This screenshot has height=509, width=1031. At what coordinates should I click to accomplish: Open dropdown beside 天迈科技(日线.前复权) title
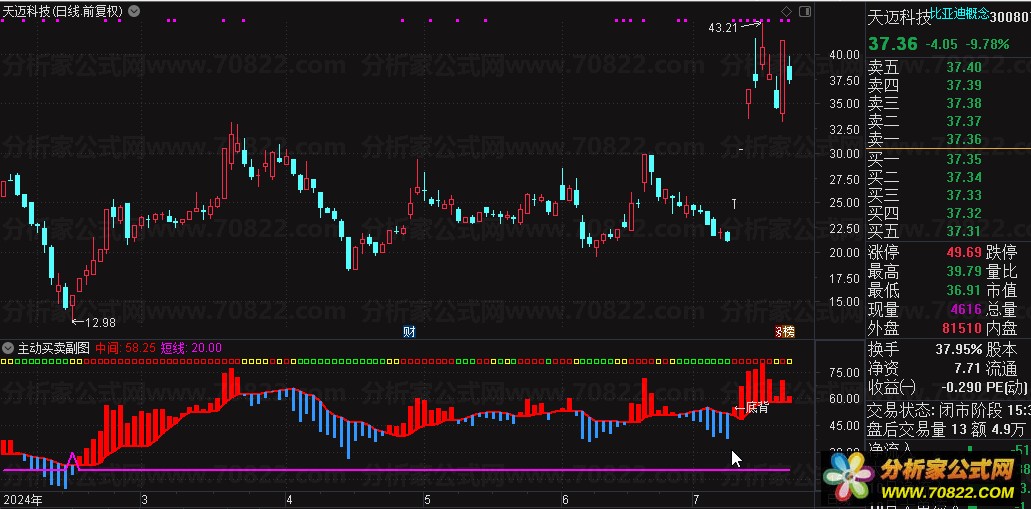[x=133, y=11]
